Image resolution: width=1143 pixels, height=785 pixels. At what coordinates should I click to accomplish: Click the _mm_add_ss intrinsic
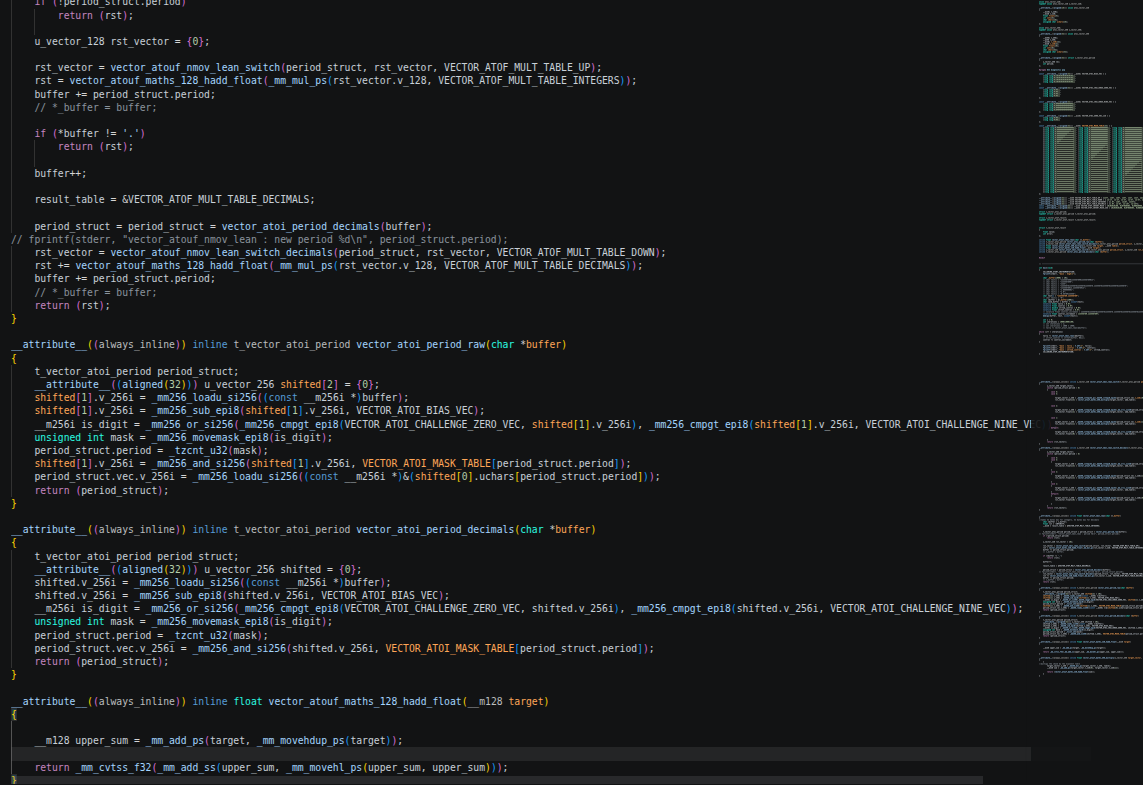point(187,768)
